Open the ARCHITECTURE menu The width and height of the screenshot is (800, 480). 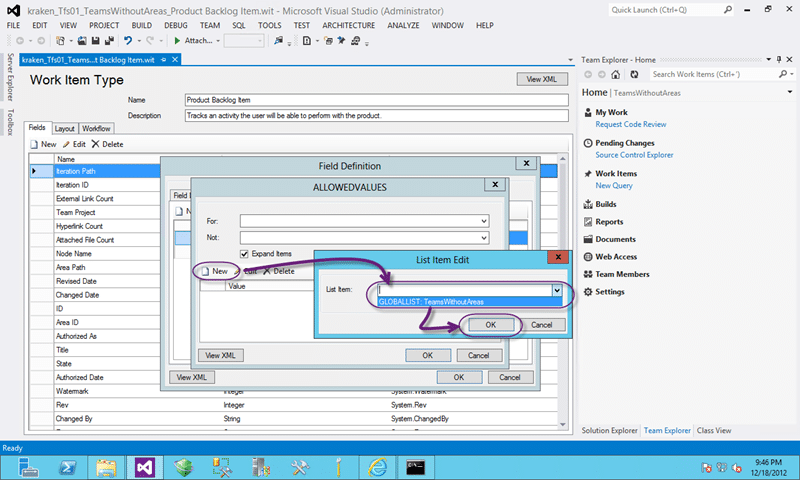[x=348, y=26]
